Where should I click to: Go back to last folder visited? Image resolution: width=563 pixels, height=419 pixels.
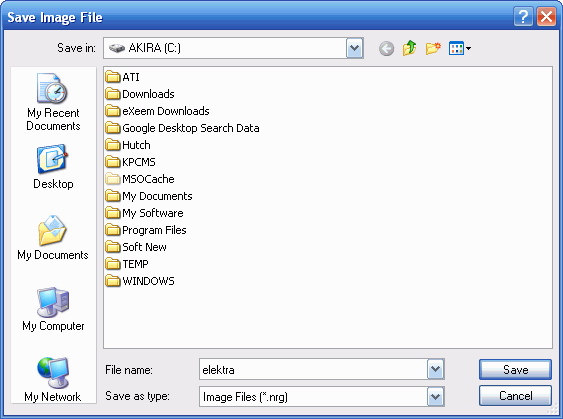pos(386,48)
